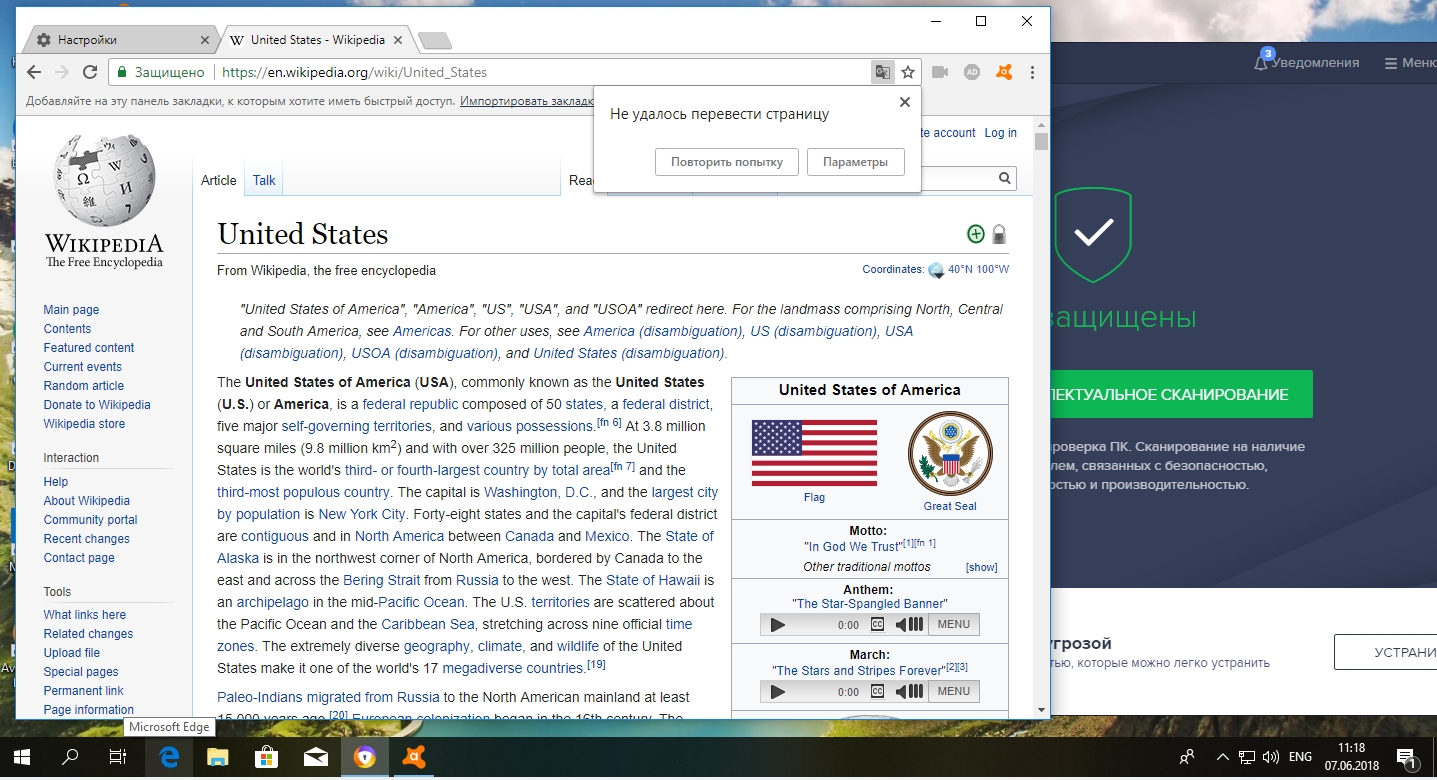Open the coordinates globe map icon
Image resolution: width=1437 pixels, height=780 pixels.
936,270
